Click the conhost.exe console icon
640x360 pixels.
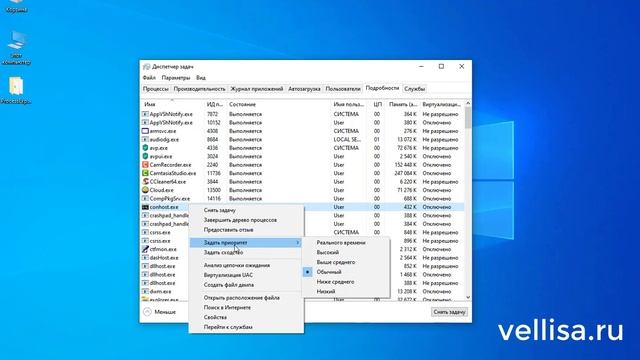pos(145,207)
